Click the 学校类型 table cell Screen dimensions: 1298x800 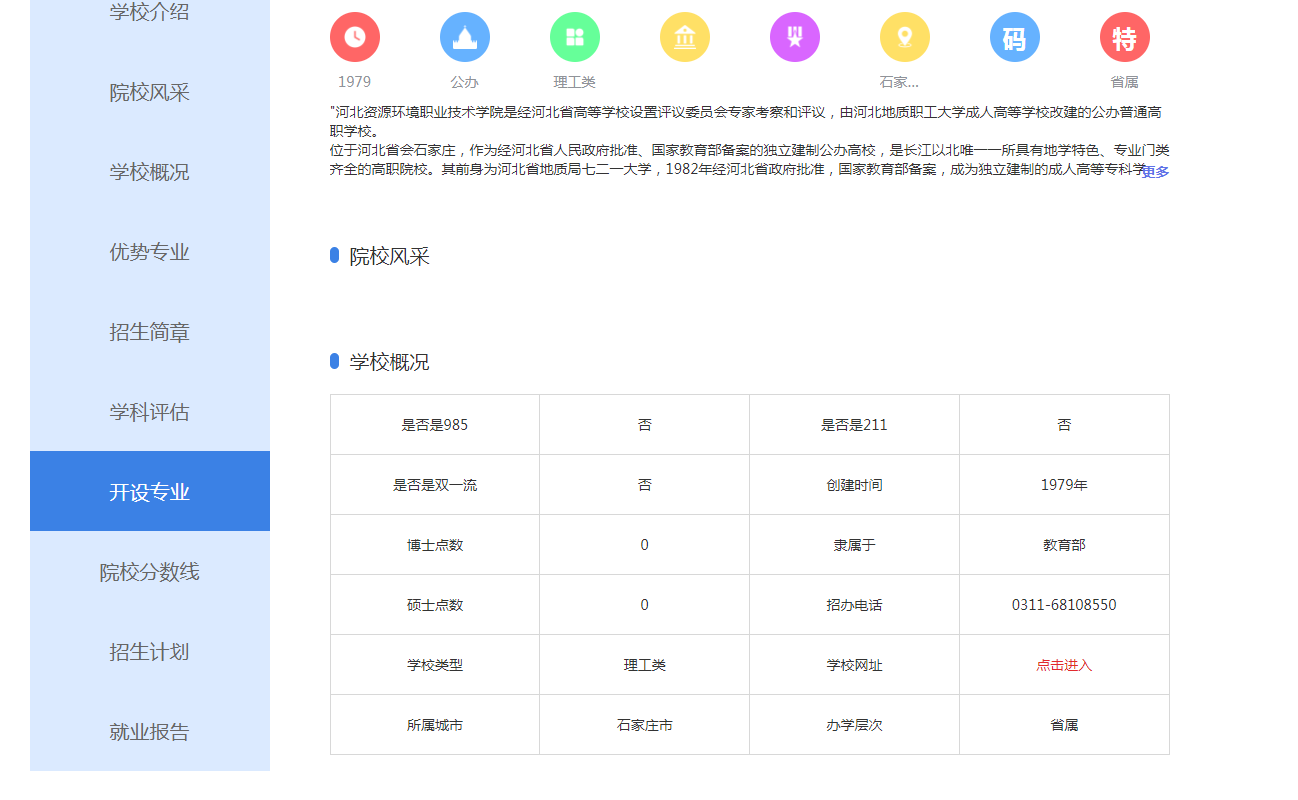click(435, 665)
